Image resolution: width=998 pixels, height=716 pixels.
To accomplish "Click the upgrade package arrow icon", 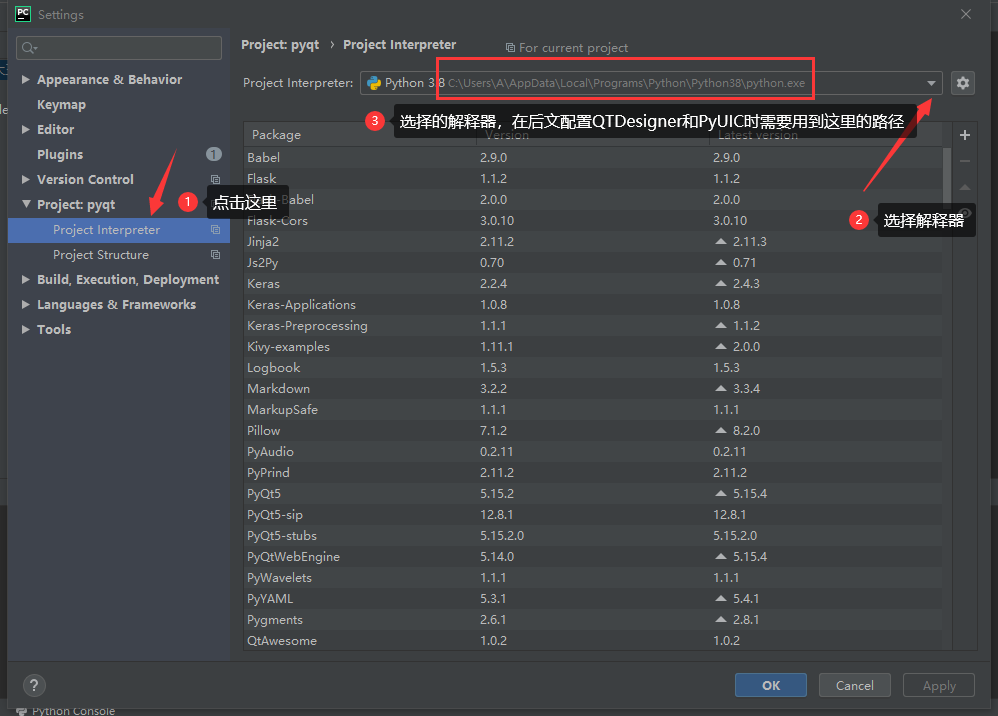I will (x=965, y=187).
